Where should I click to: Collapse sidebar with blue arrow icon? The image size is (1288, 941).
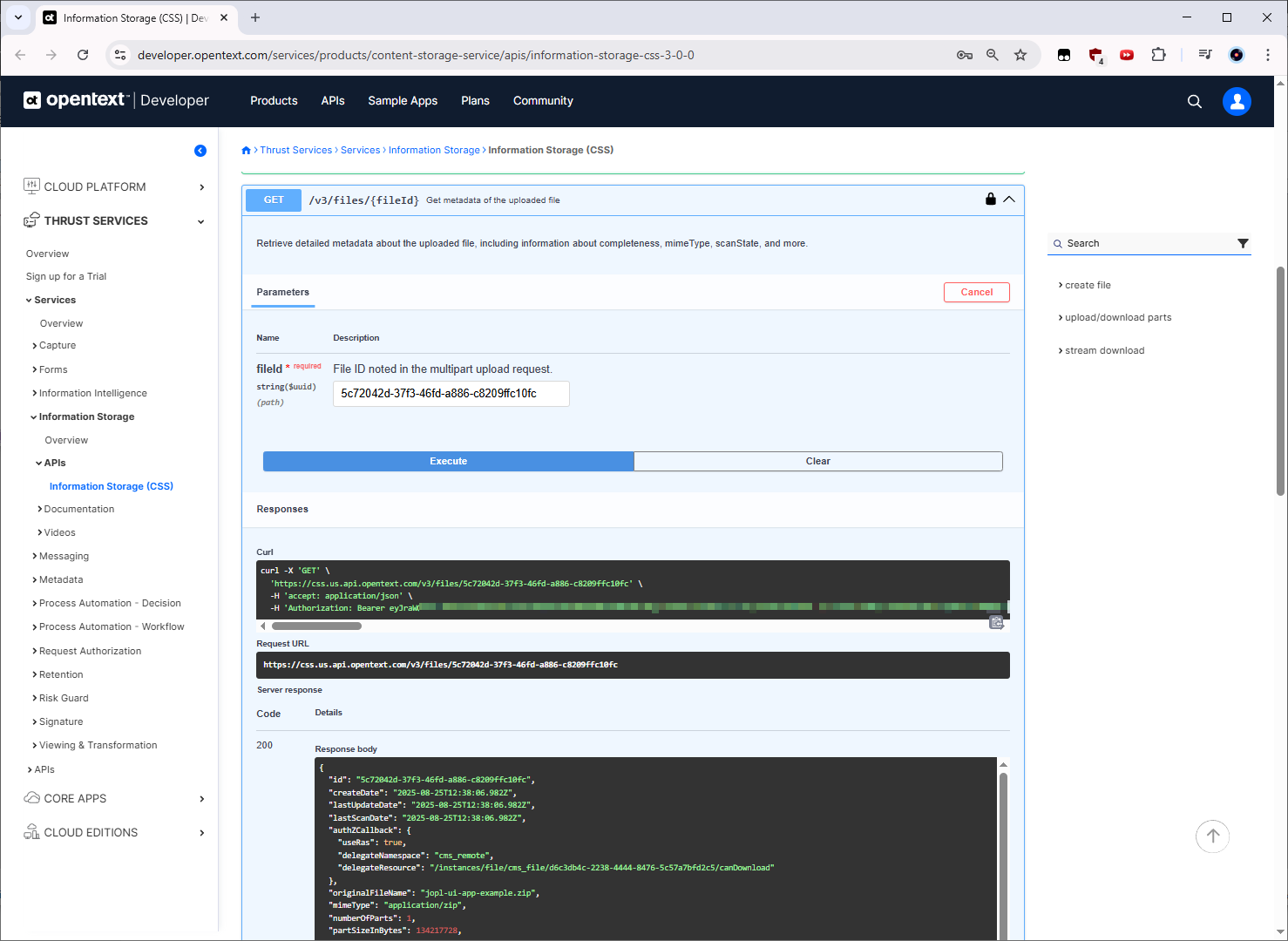point(200,151)
